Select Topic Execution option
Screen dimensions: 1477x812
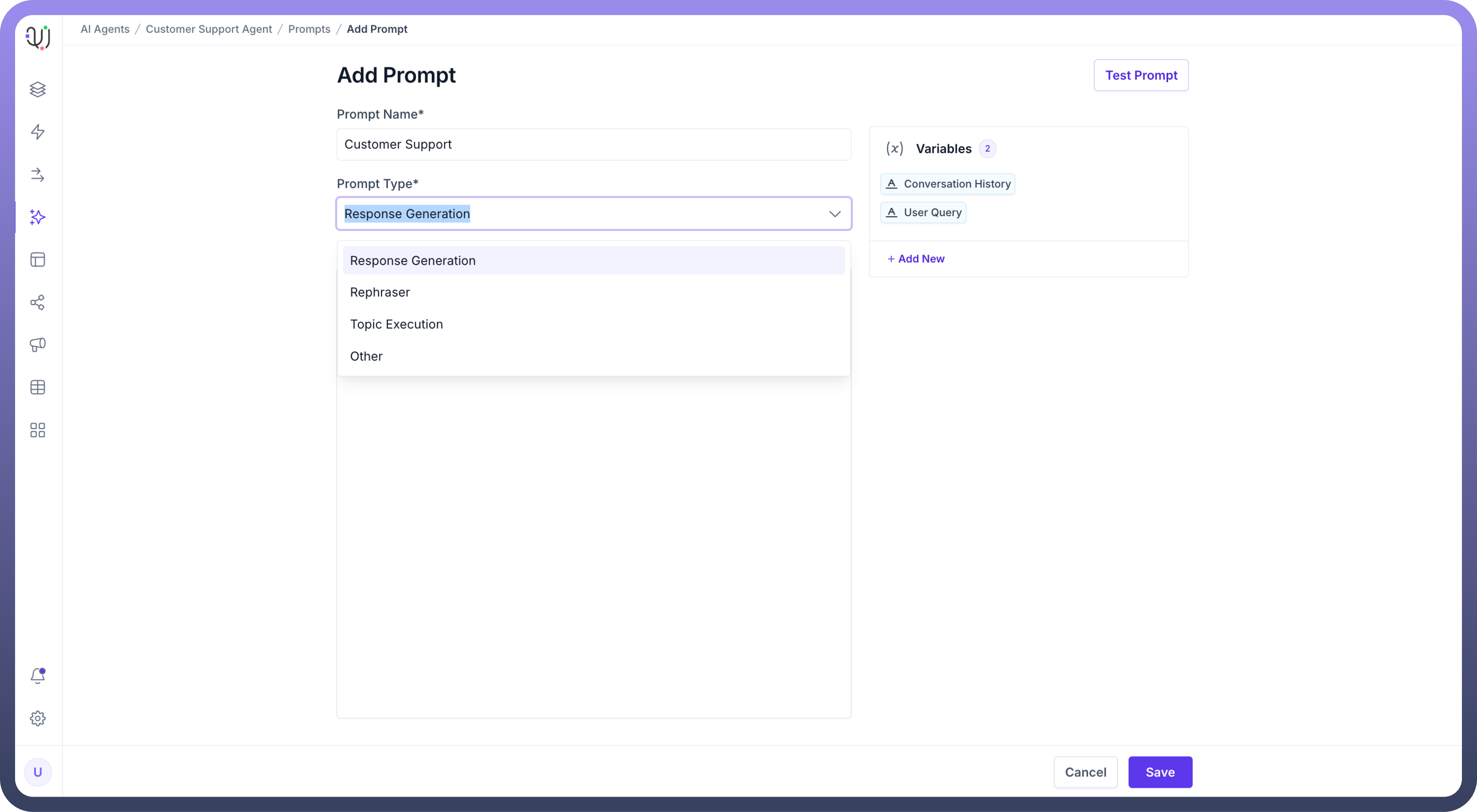[396, 324]
